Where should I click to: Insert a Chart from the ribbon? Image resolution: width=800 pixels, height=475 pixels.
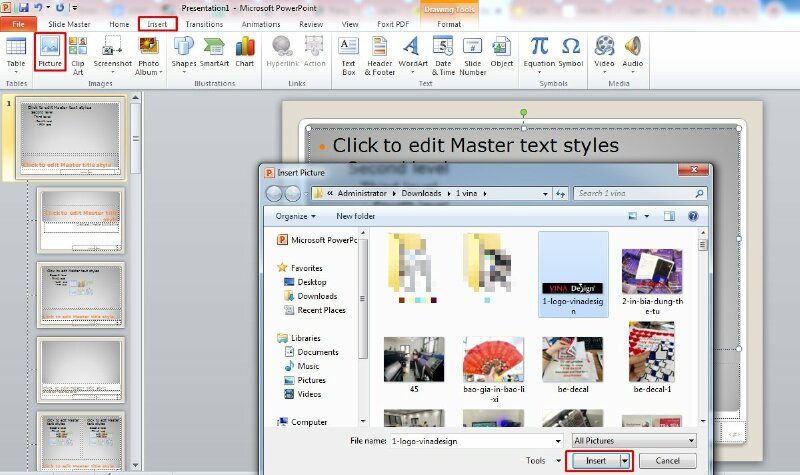(244, 52)
